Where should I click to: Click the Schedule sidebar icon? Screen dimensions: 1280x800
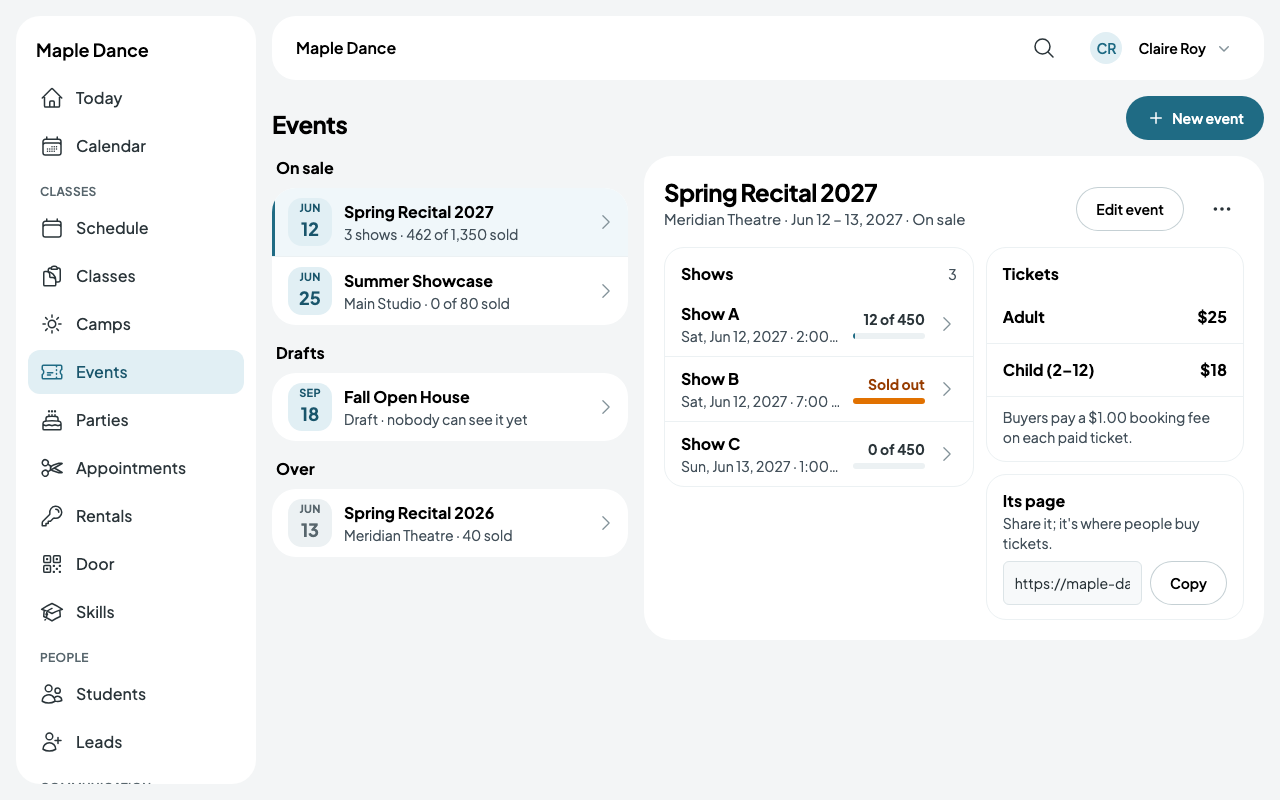tap(52, 228)
